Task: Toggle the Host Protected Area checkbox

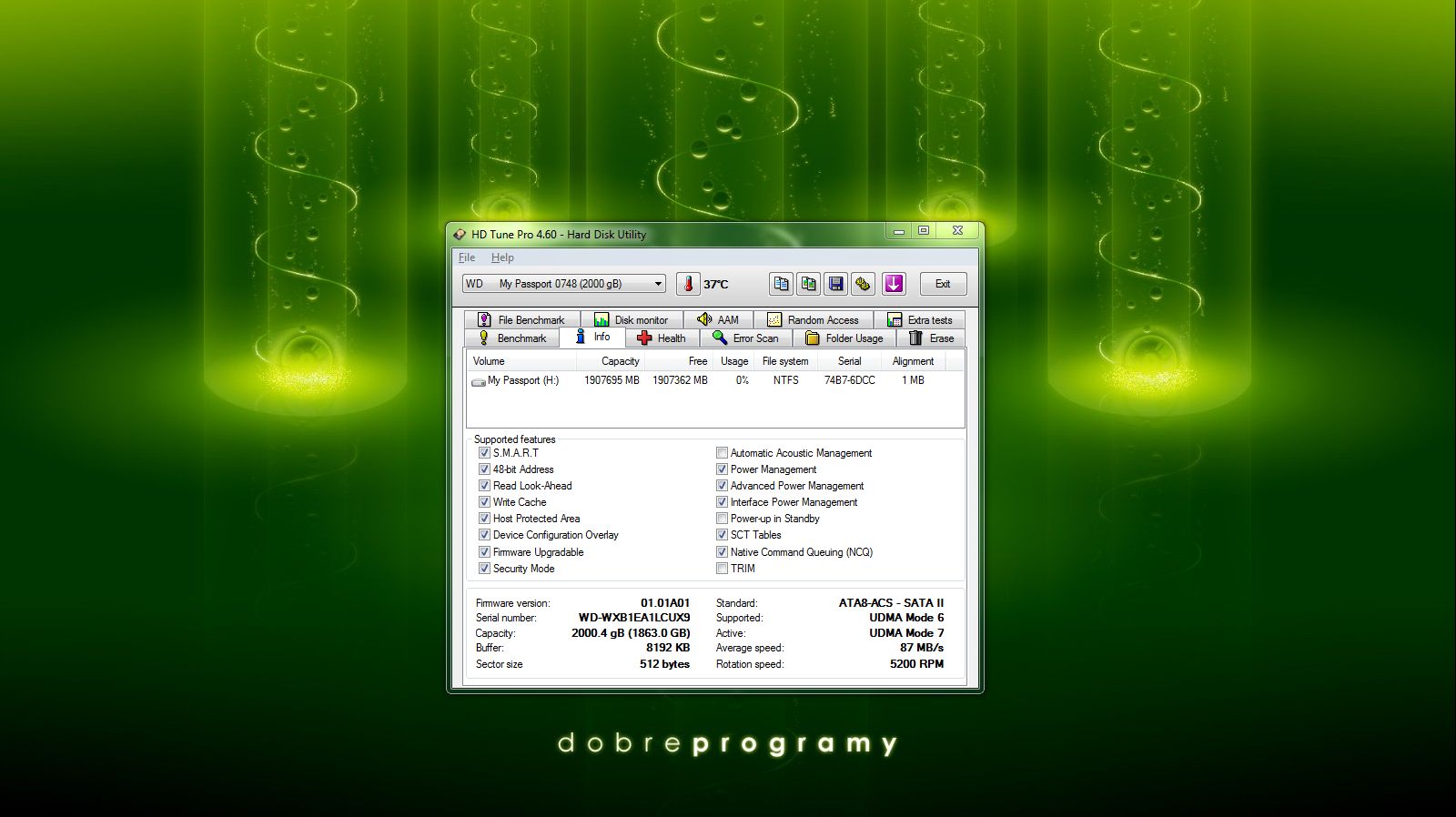Action: (x=484, y=518)
